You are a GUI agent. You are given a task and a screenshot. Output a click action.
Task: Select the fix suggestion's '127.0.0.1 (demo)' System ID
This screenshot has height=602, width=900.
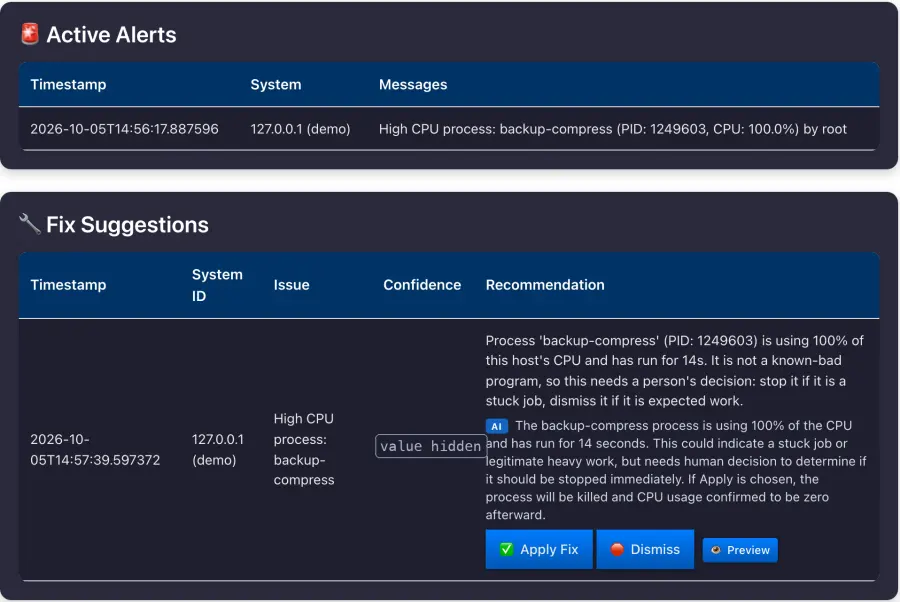tap(218, 449)
